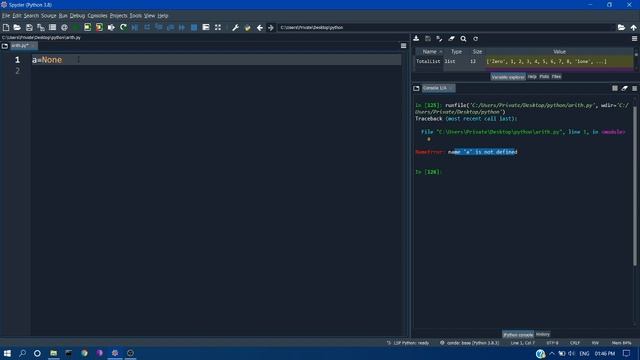Screen dimensions: 640x360
Task: Interrupt kernel stop square in console
Action: pyautogui.click(x=615, y=88)
